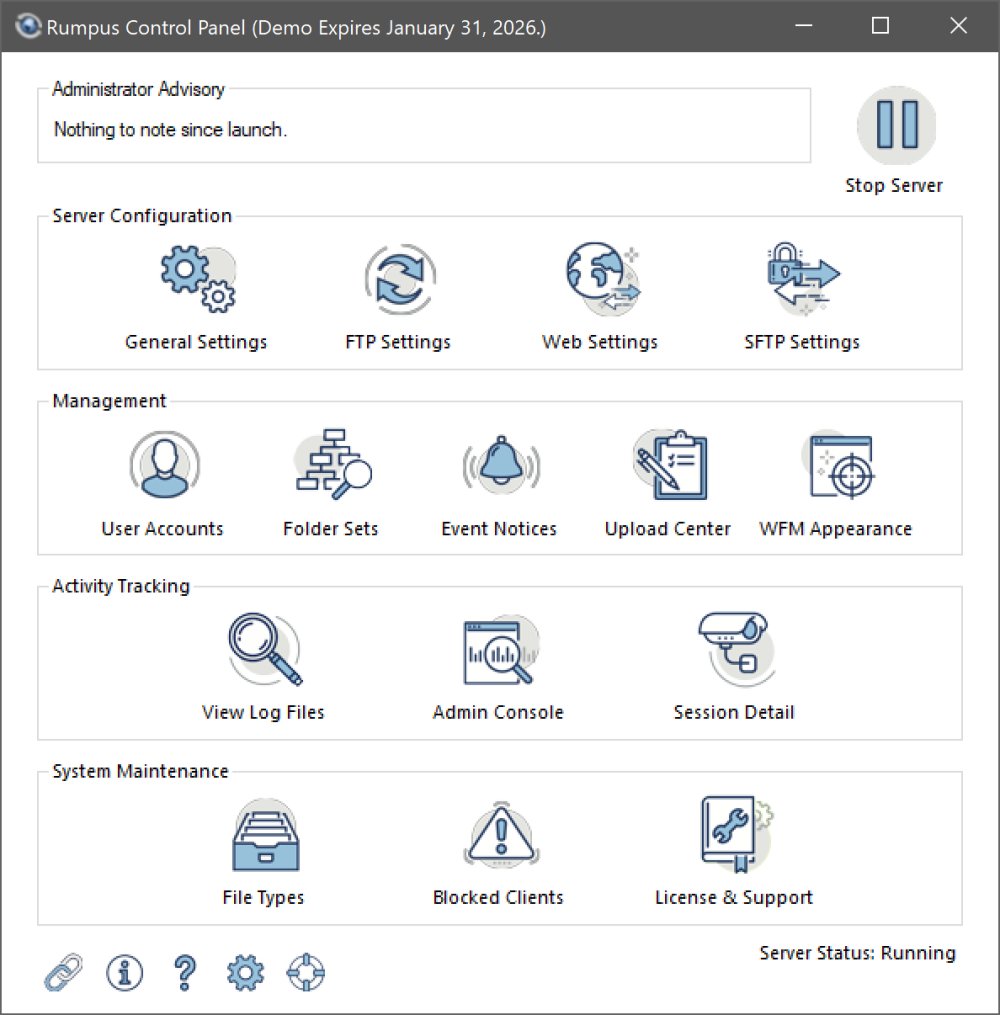Click the Session Detail label
Screen dimensions: 1000x1015
pos(734,713)
